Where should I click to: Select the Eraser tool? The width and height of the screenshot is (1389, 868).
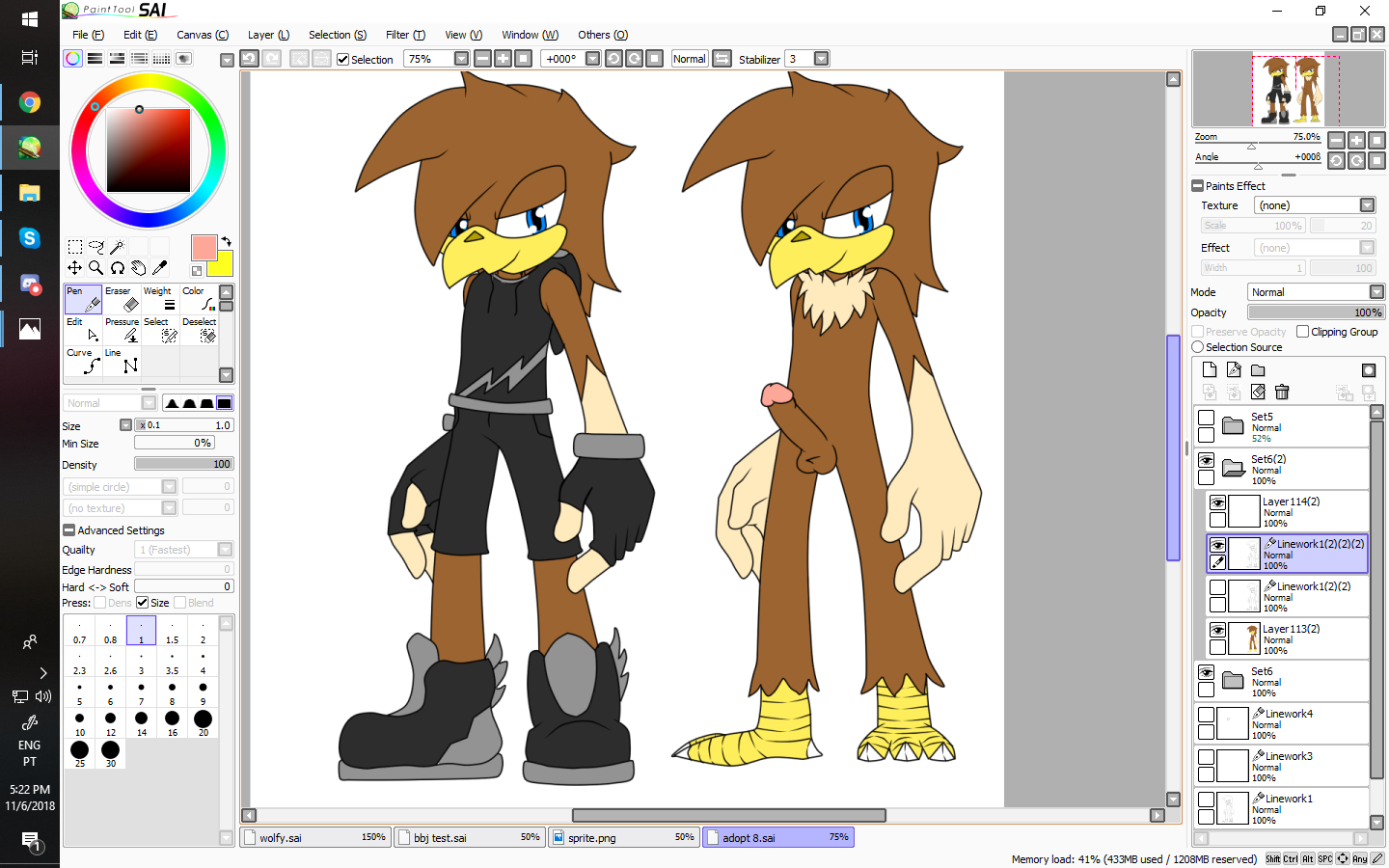coord(123,299)
